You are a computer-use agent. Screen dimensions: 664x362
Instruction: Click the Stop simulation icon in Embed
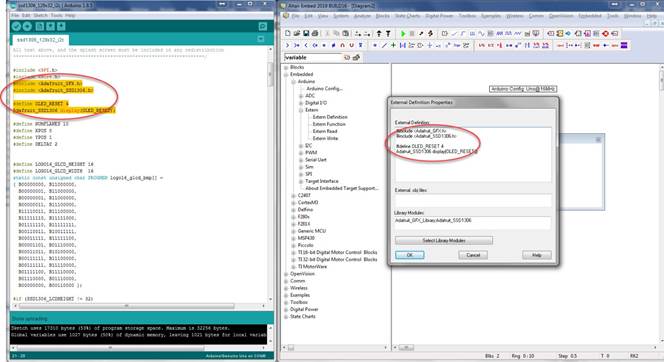coord(412,33)
